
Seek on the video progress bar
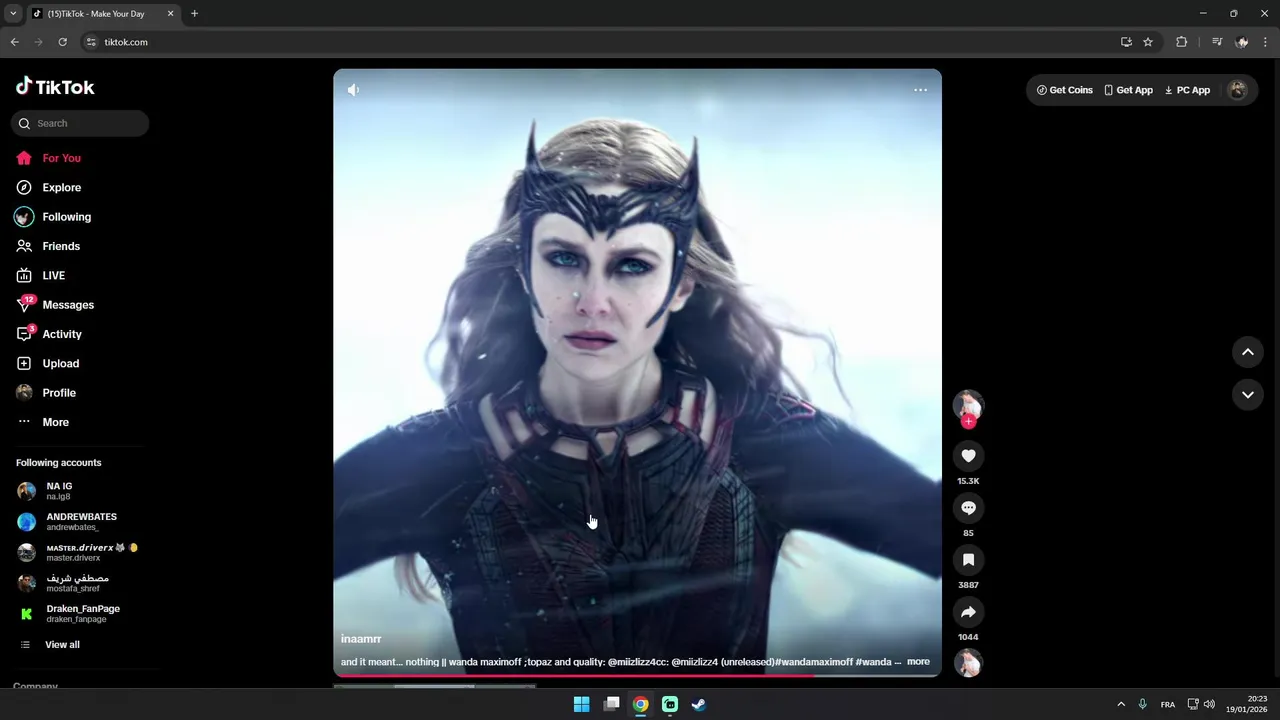pos(637,675)
